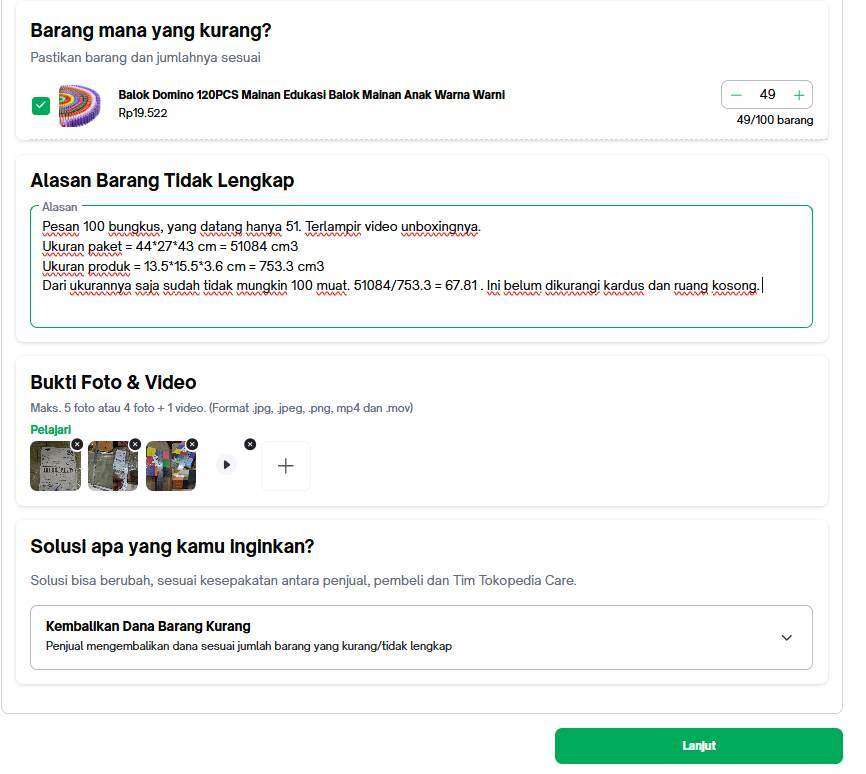This screenshot has height=774, width=866.
Task: Open the Pelajari link
Action: coord(51,429)
